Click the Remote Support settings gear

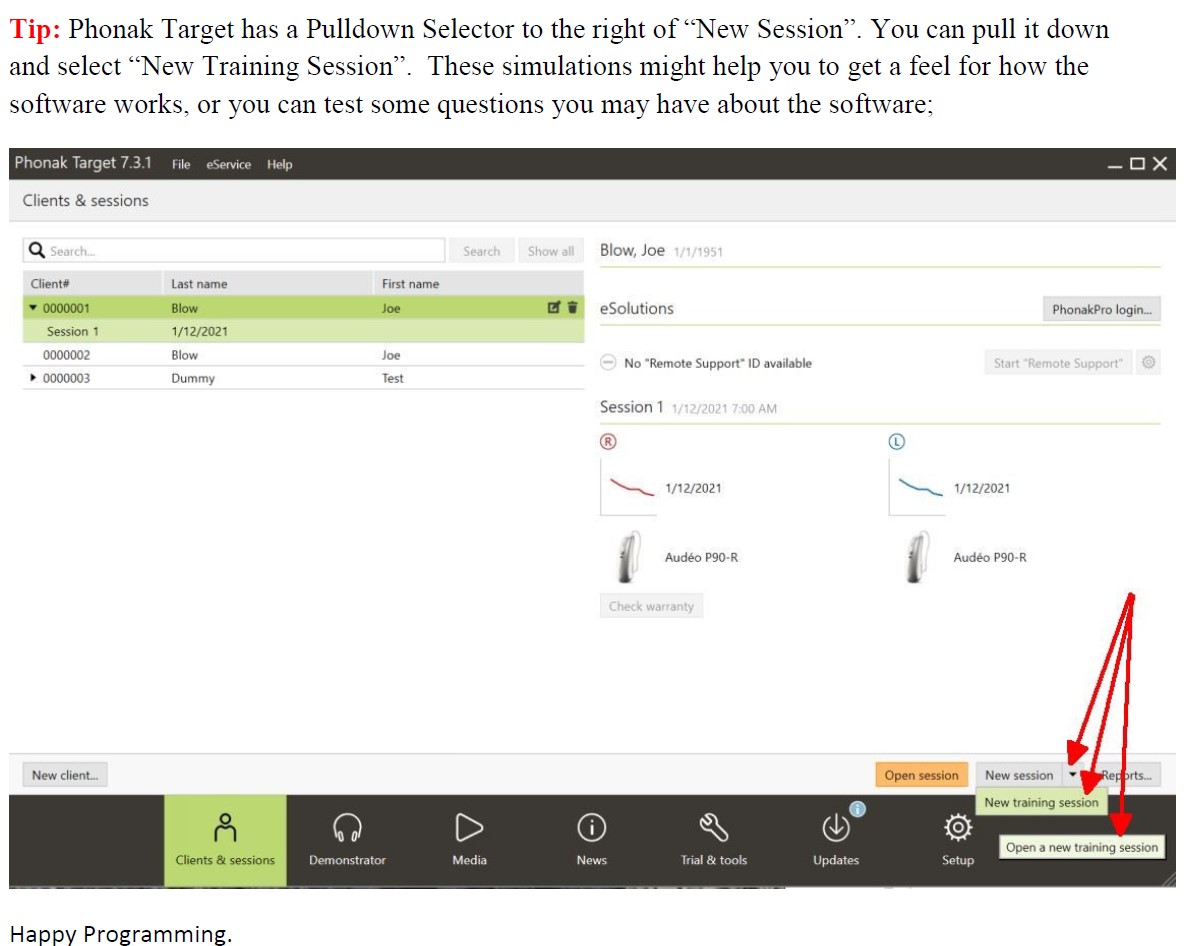[1149, 363]
